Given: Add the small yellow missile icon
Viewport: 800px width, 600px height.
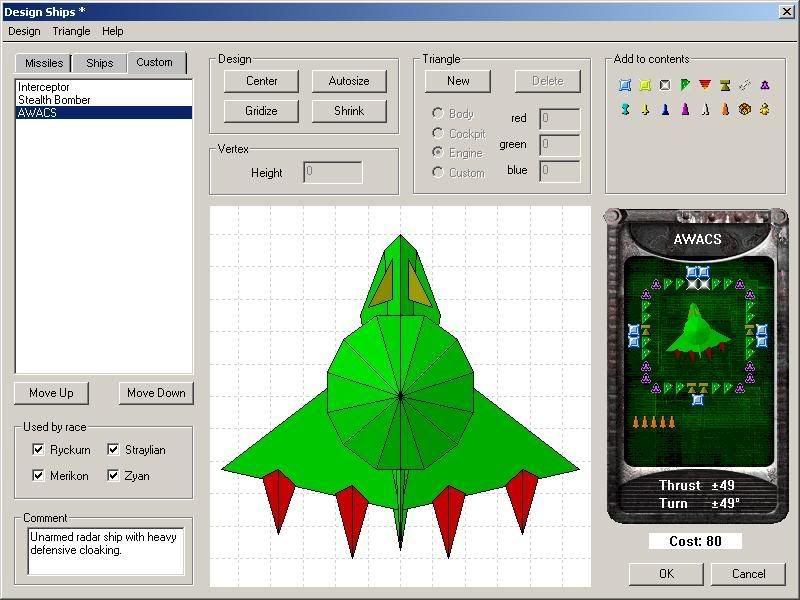Looking at the screenshot, I should (x=645, y=109).
